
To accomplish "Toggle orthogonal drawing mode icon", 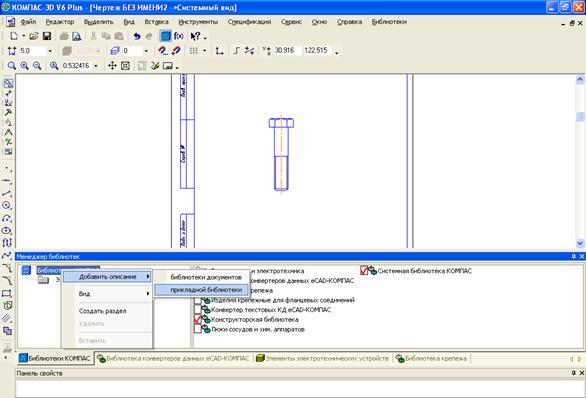I will click(x=236, y=50).
